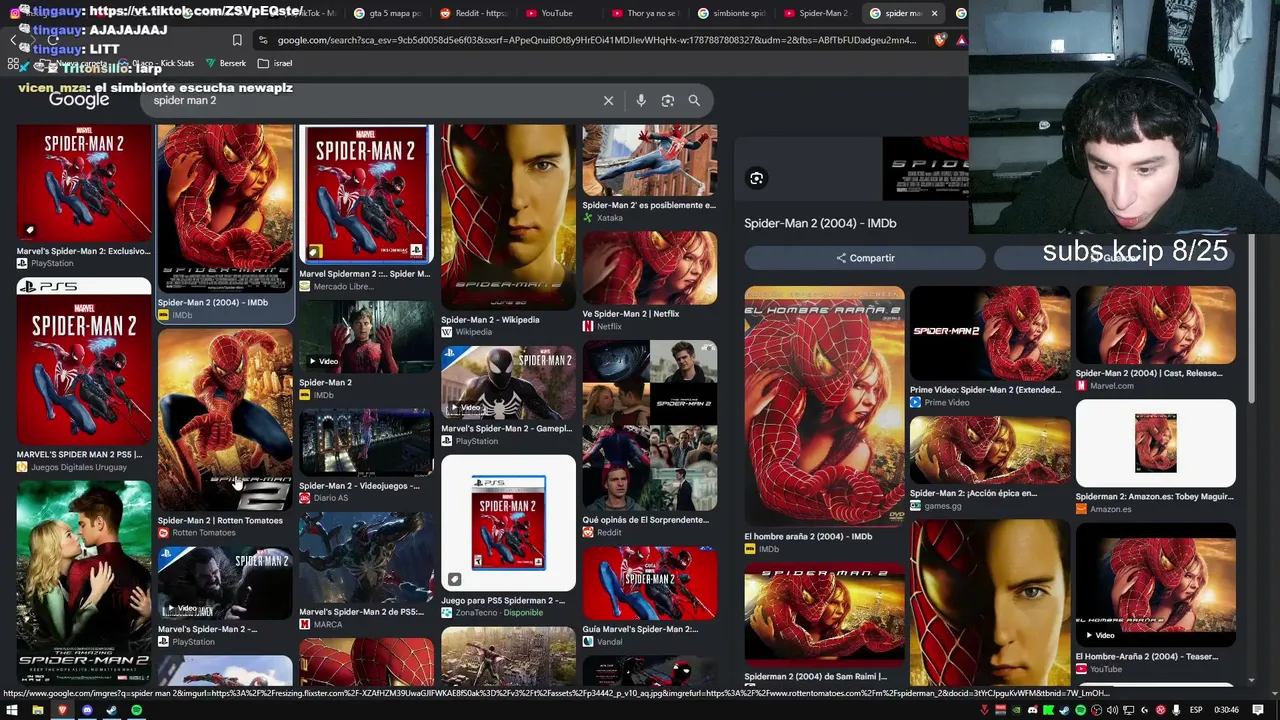This screenshot has height=720, width=1280.
Task: Search inside the preview image with Lens
Action: 757,178
